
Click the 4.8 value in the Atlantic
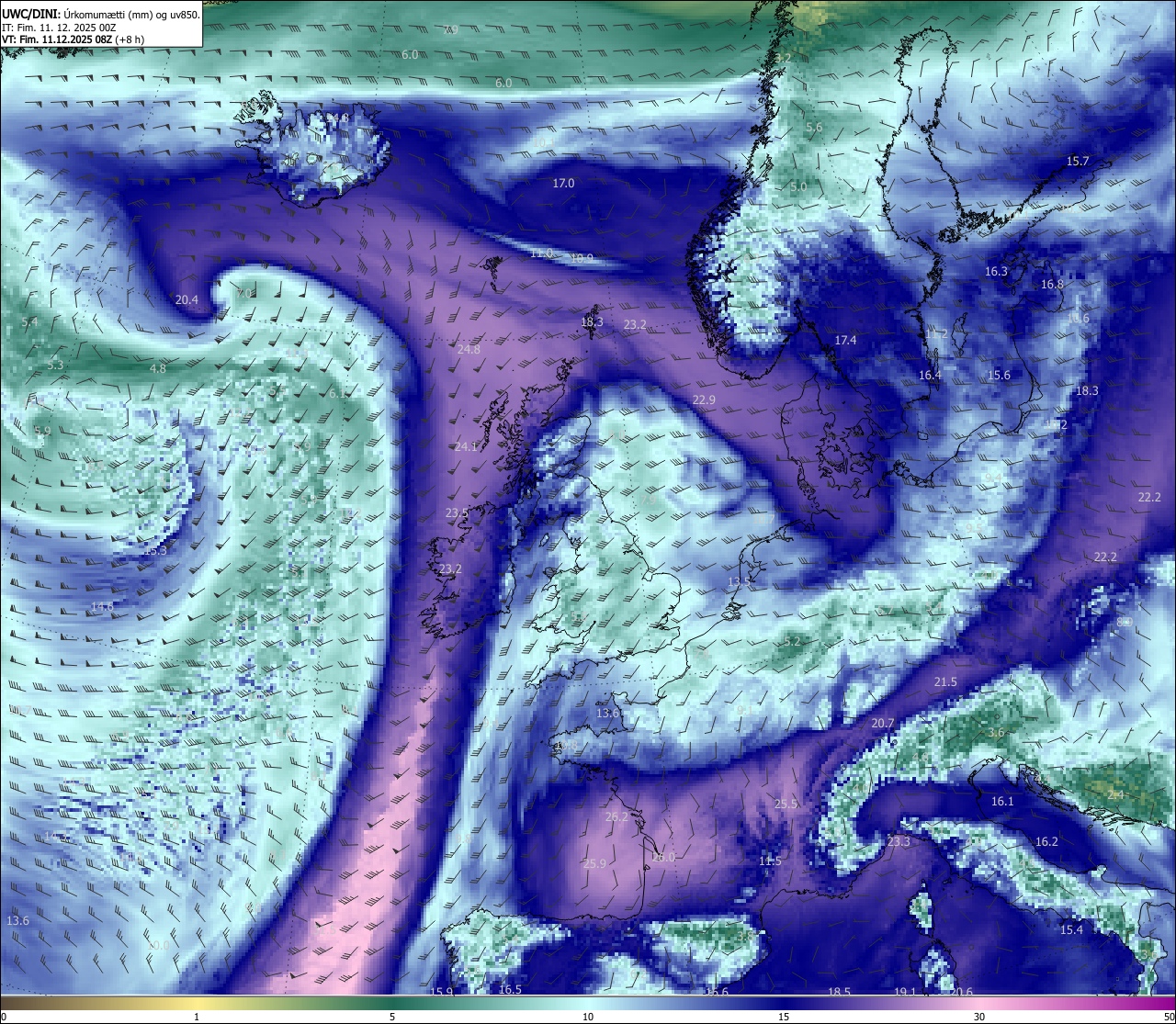point(158,368)
